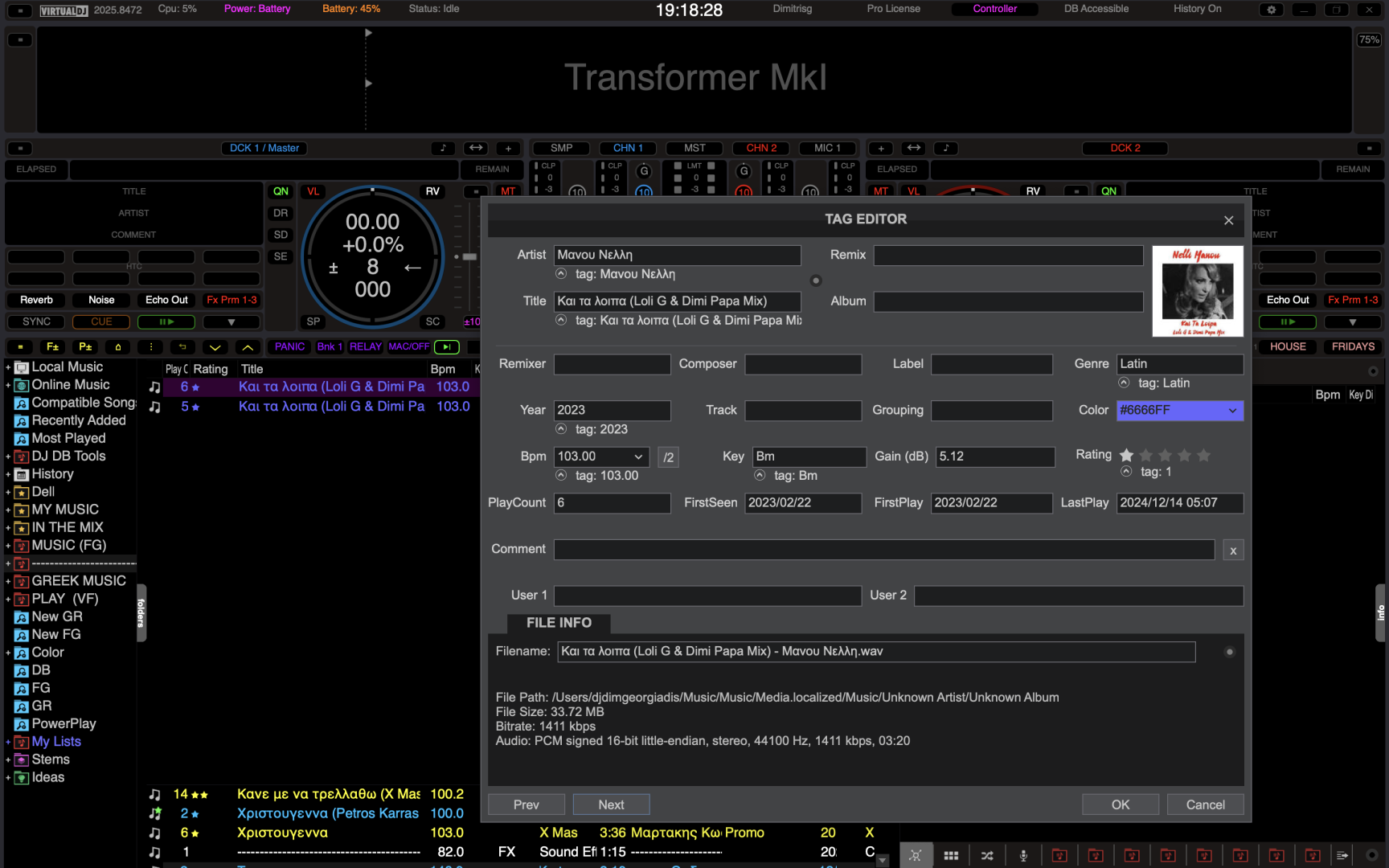Open the sideview network icon in browser toolbar
Viewport: 1389px width, 868px height.
pos(915,855)
